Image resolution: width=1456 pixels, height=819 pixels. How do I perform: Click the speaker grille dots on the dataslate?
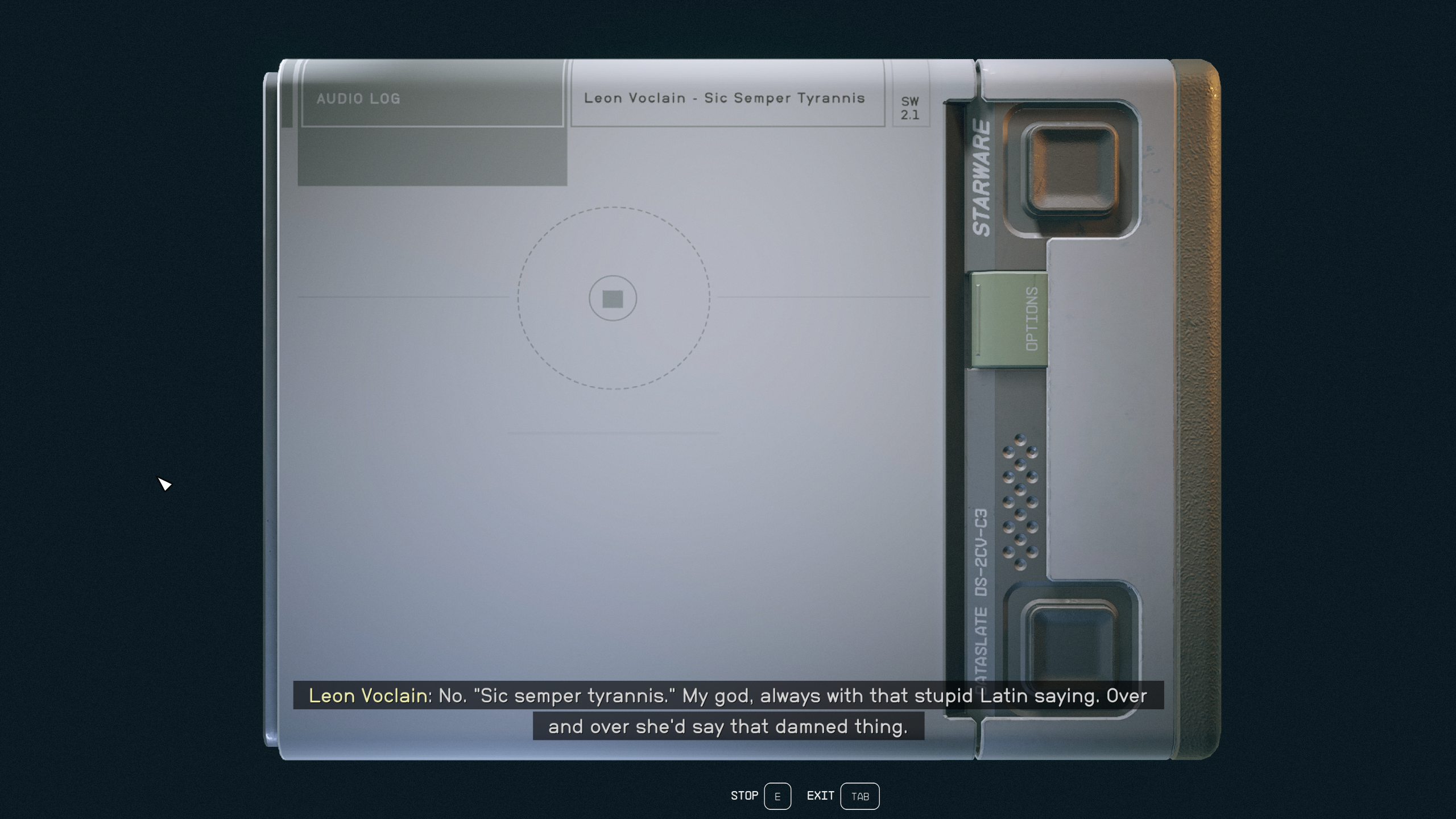click(1020, 502)
